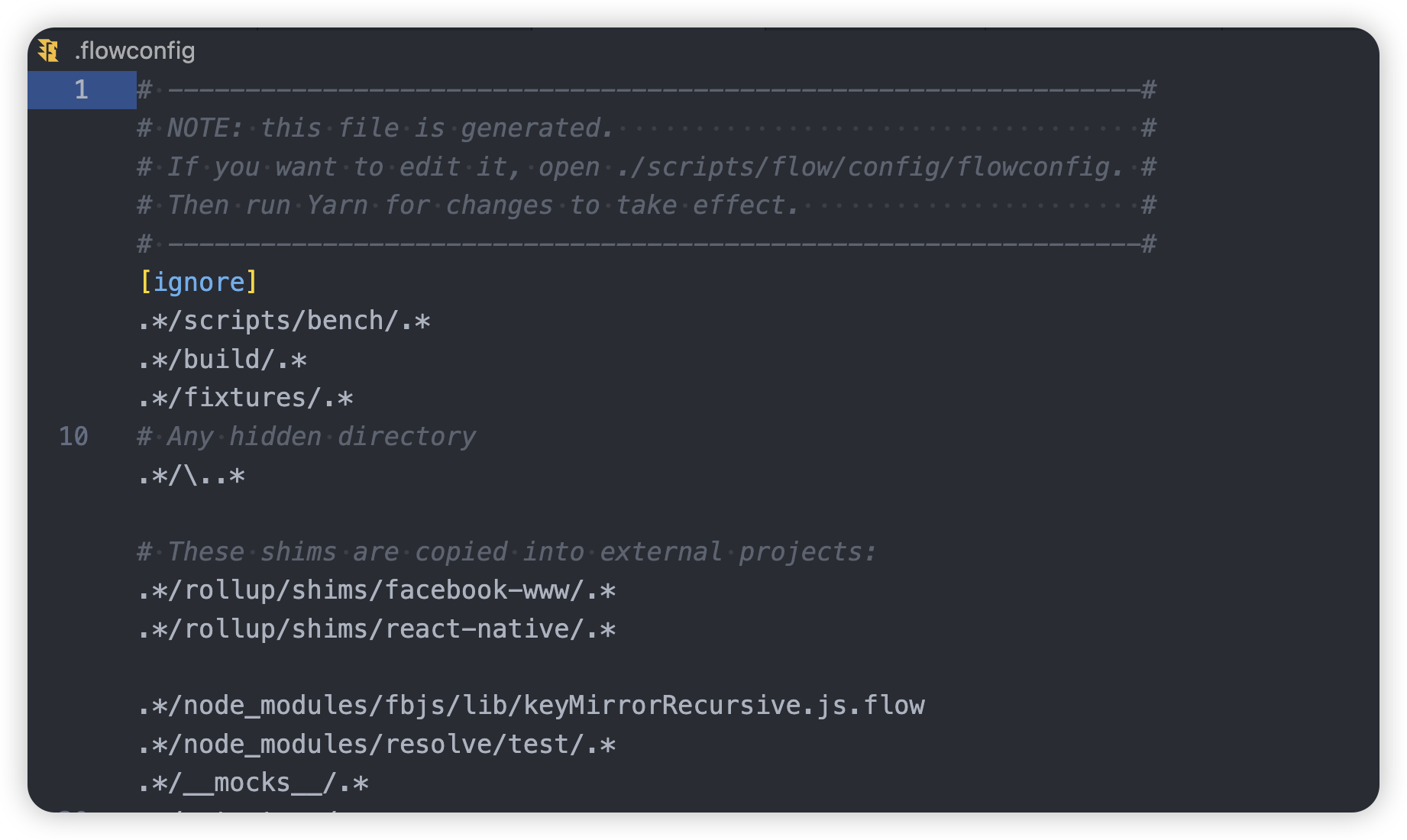
Task: Click the Flow file icon beside .flowconfig
Action: [x=48, y=50]
